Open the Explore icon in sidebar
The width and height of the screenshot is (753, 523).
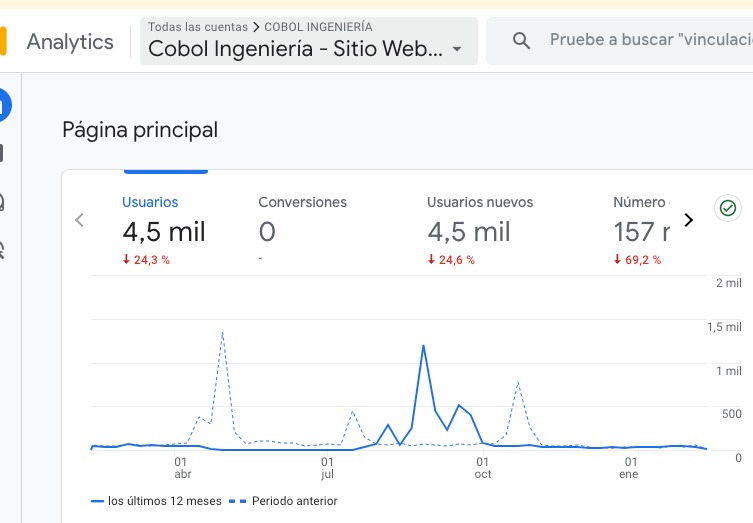click(x=3, y=202)
